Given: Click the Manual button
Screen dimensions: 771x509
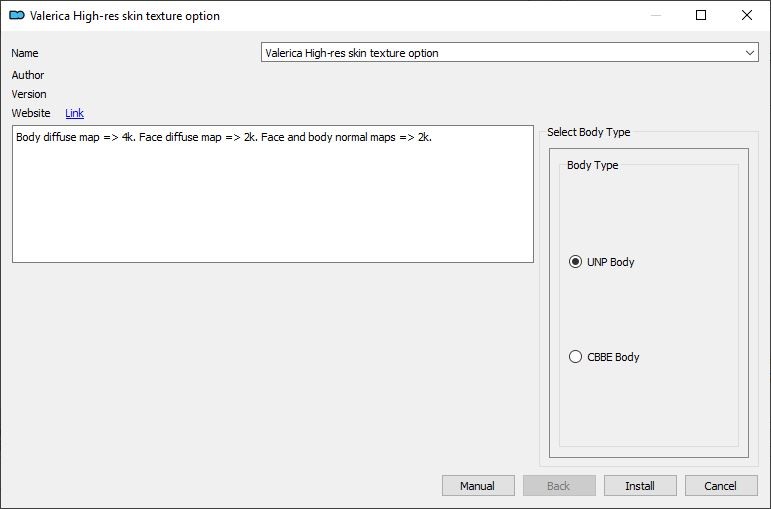Looking at the screenshot, I should 478,486.
